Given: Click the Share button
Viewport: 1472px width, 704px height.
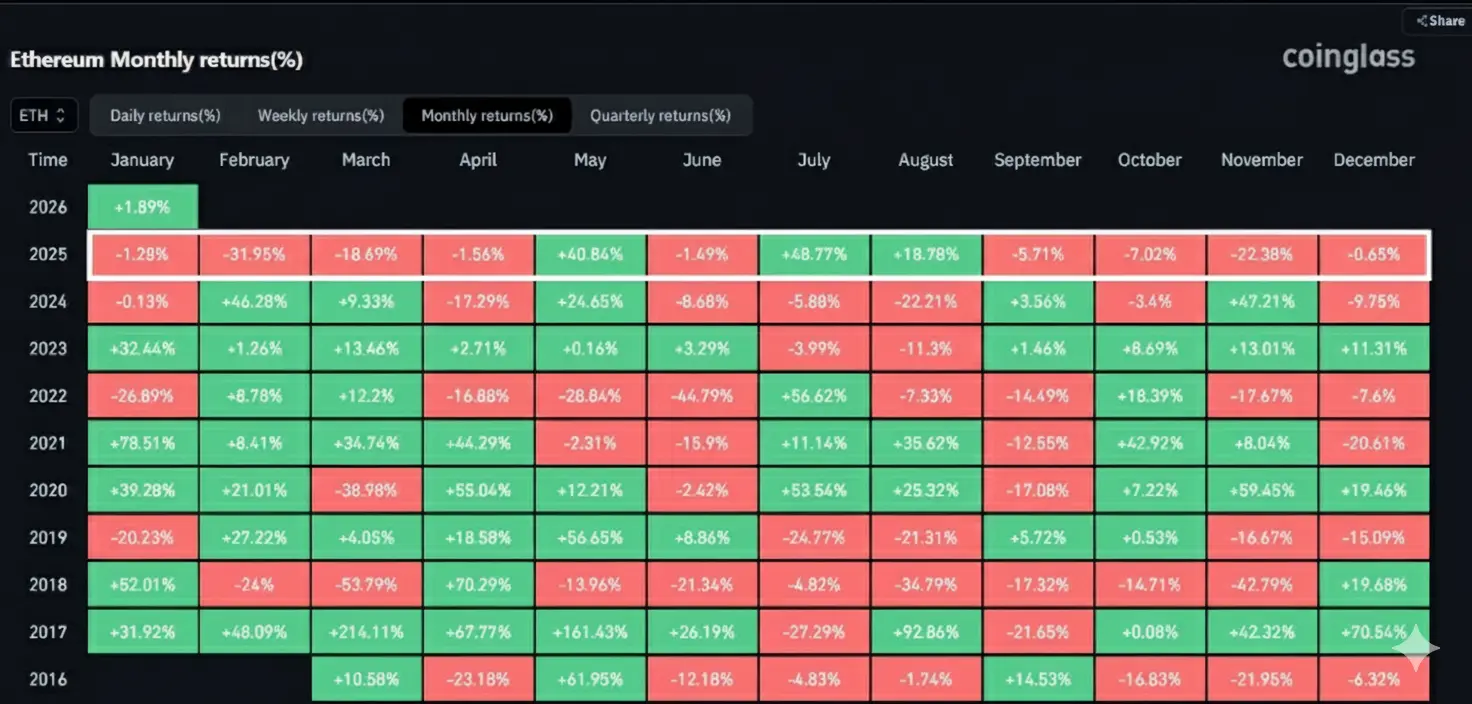Looking at the screenshot, I should click(x=1439, y=21).
